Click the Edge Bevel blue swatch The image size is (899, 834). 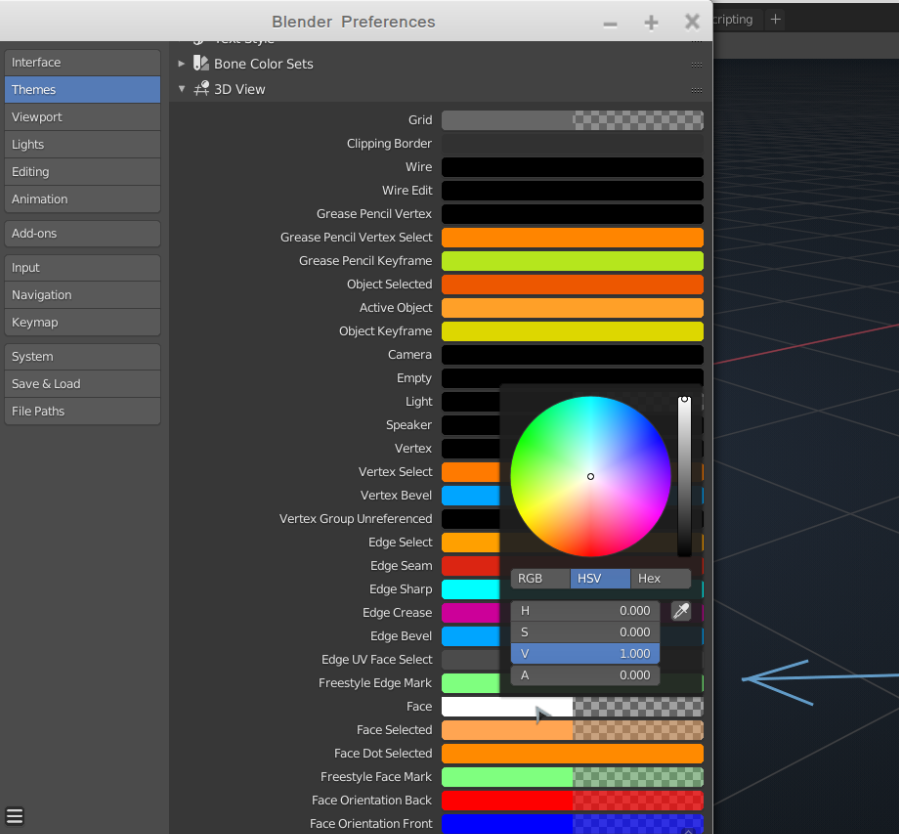pyautogui.click(x=470, y=636)
